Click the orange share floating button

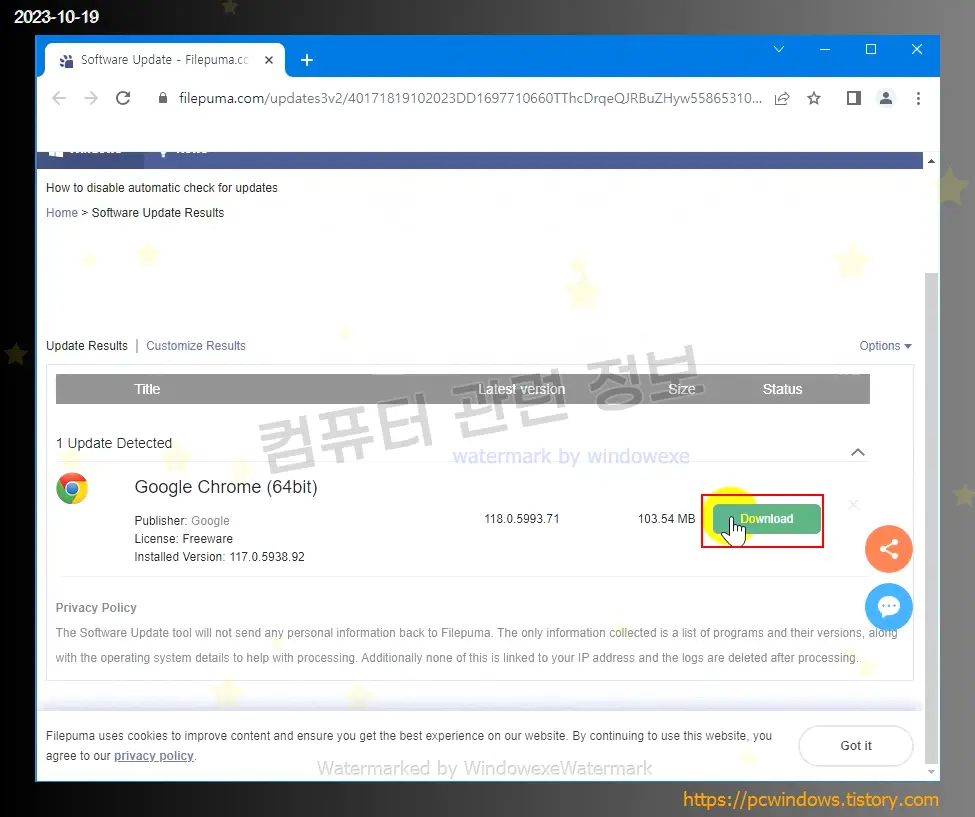(x=889, y=549)
